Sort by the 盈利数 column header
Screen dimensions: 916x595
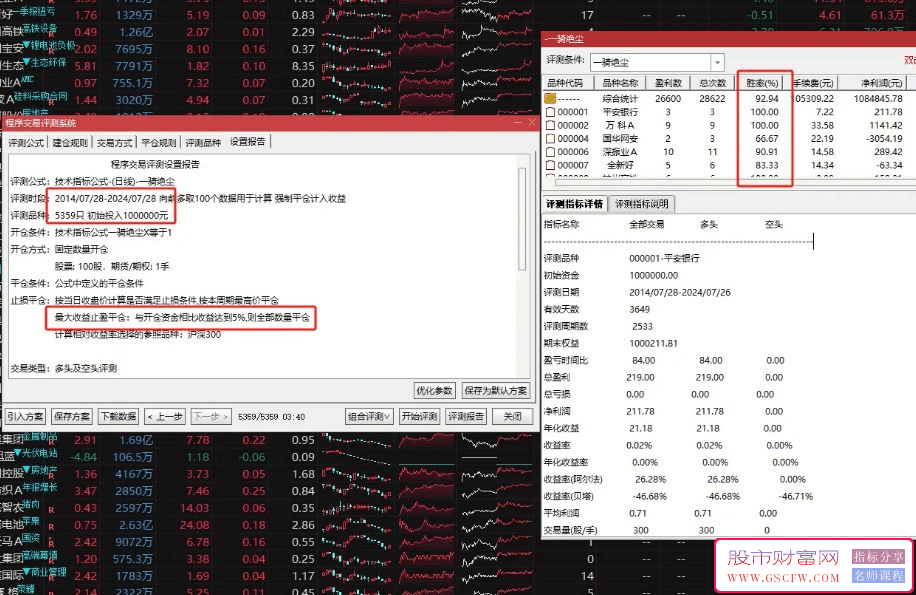click(668, 83)
